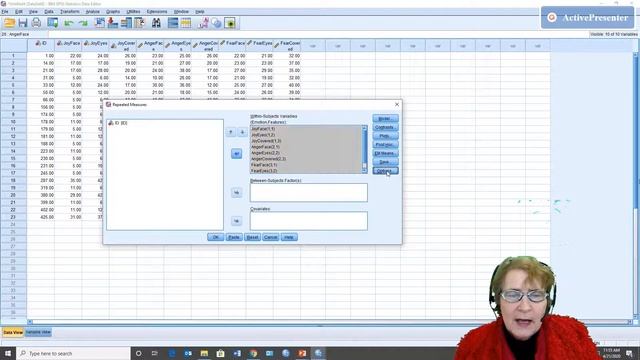Switch to the Variable View tab
The width and height of the screenshot is (640, 360).
[38, 332]
